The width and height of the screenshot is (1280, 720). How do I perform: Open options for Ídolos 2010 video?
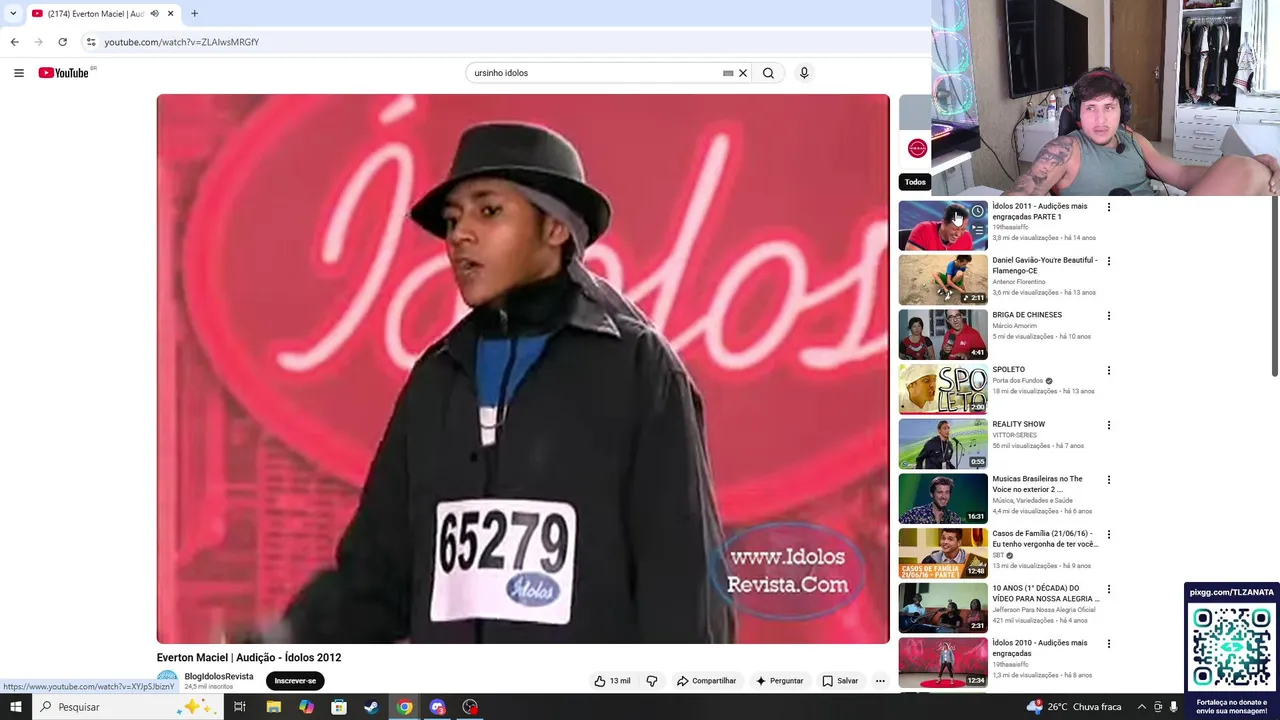[1108, 644]
